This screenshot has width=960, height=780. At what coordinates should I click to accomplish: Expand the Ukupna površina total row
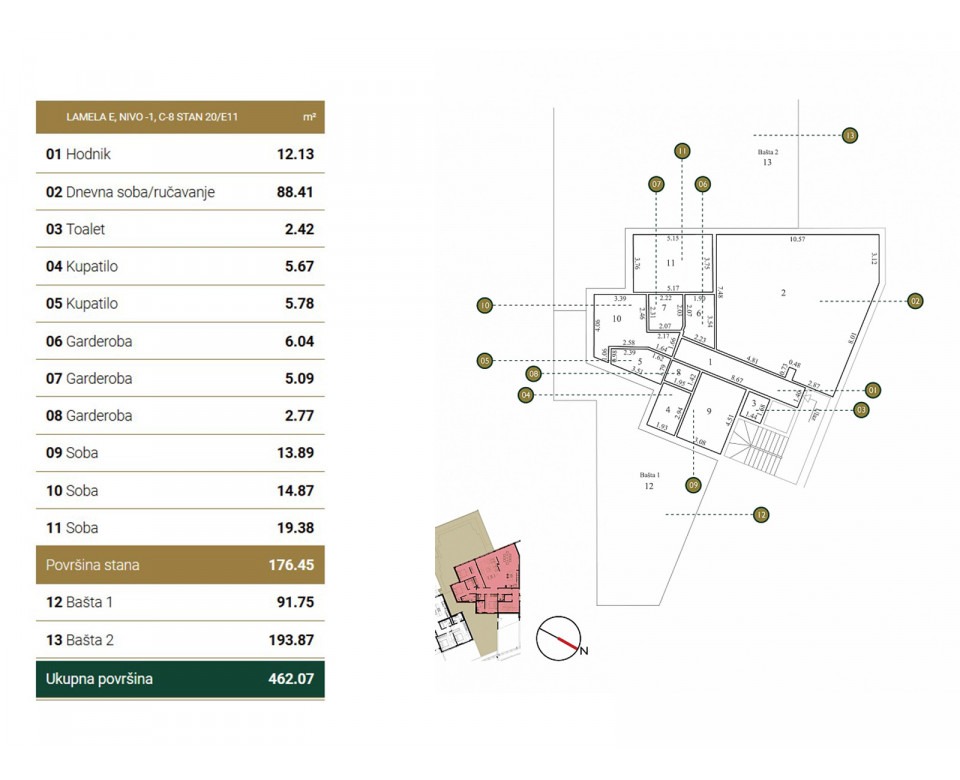(x=180, y=678)
